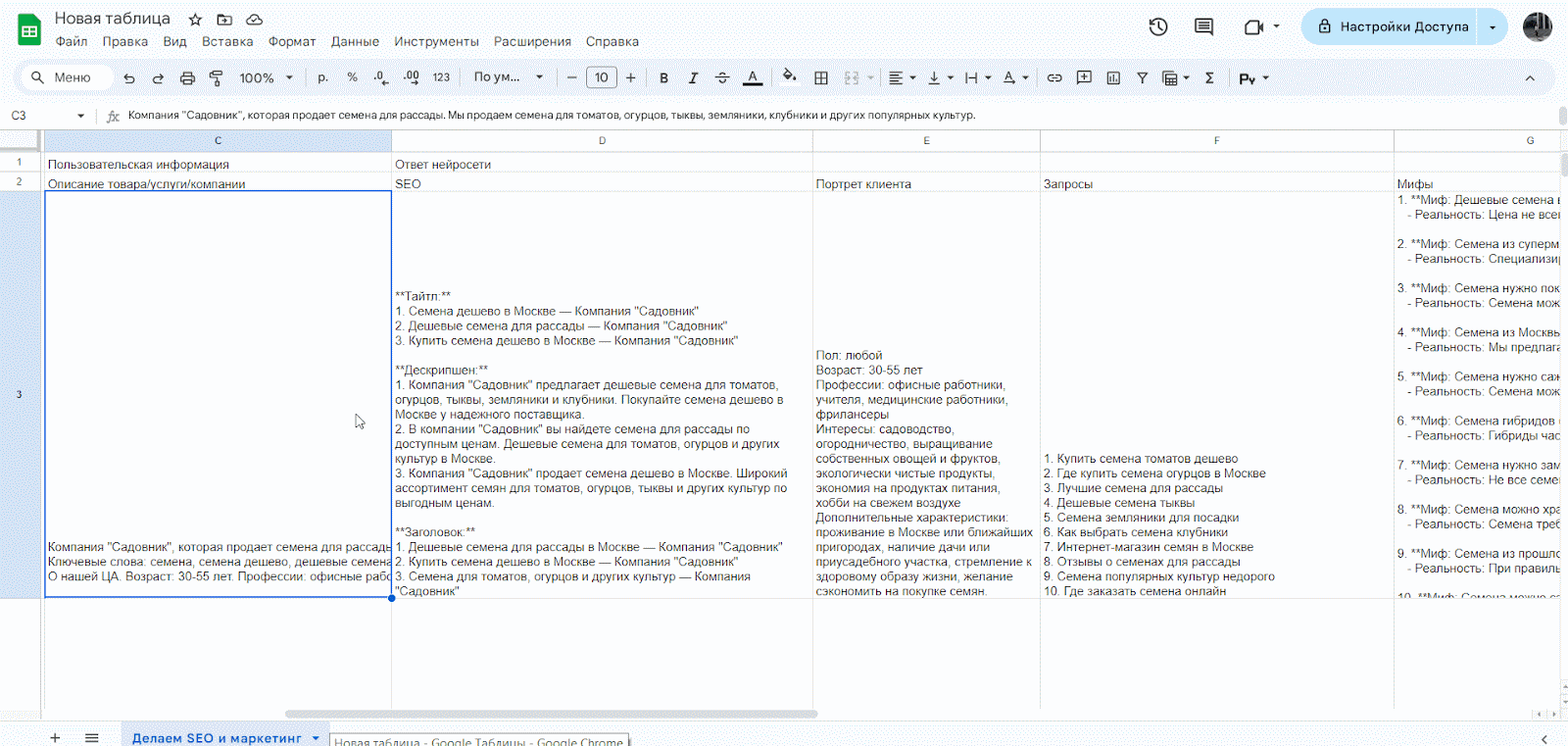Increase font size with the plus button

pyautogui.click(x=630, y=77)
